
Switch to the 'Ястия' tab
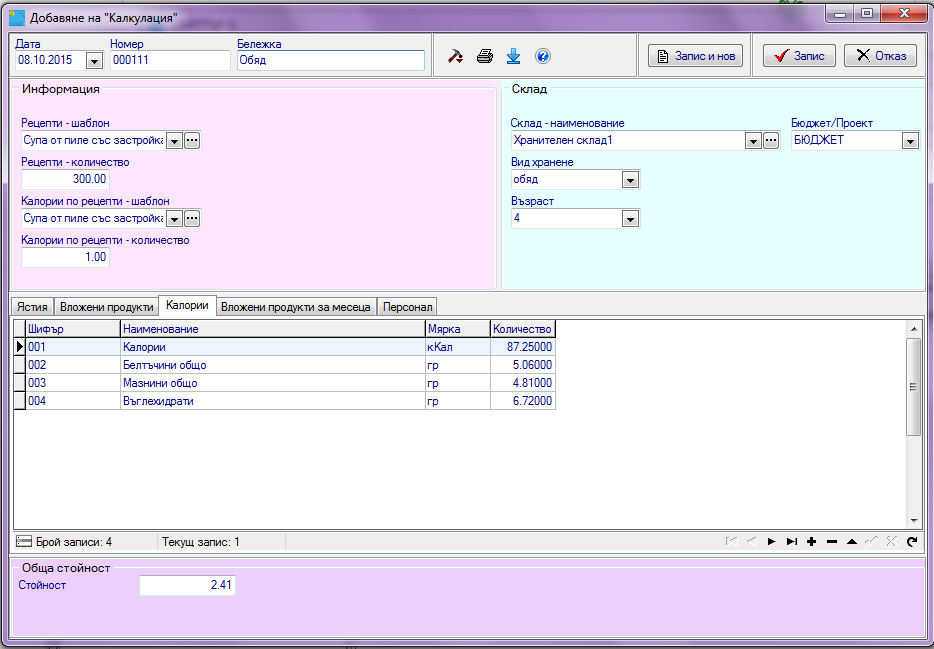pos(32,307)
